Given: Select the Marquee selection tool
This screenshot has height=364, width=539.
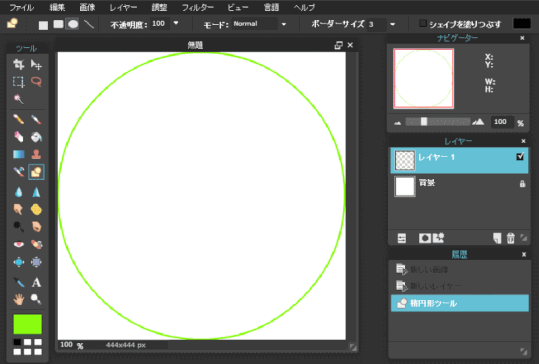Looking at the screenshot, I should pos(19,82).
